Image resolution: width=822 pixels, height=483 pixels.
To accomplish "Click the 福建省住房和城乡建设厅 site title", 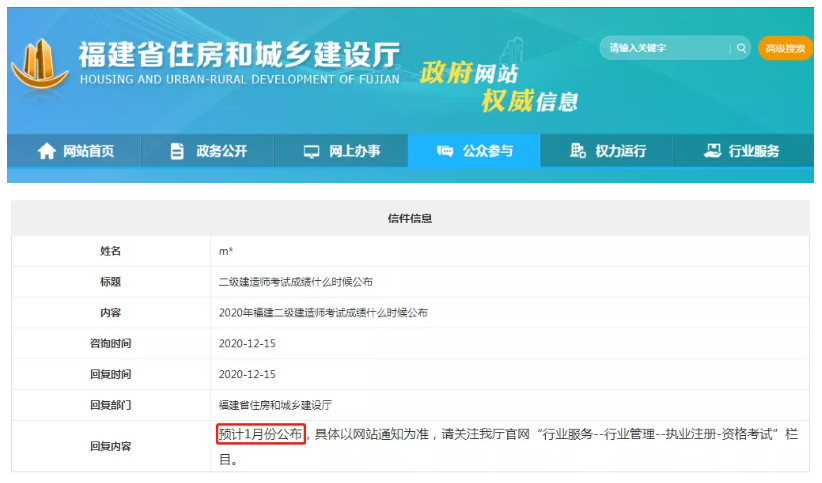I will [240, 55].
